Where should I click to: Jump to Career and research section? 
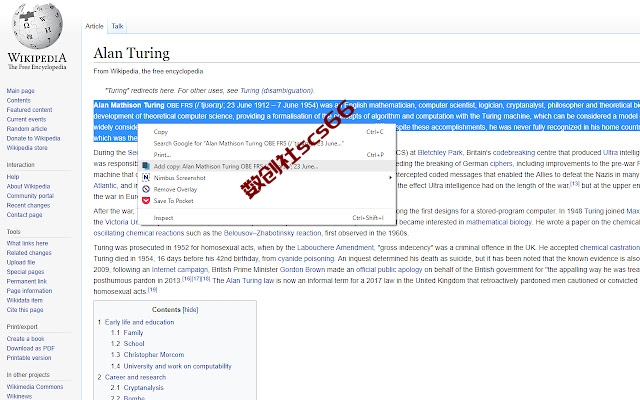click(x=136, y=377)
